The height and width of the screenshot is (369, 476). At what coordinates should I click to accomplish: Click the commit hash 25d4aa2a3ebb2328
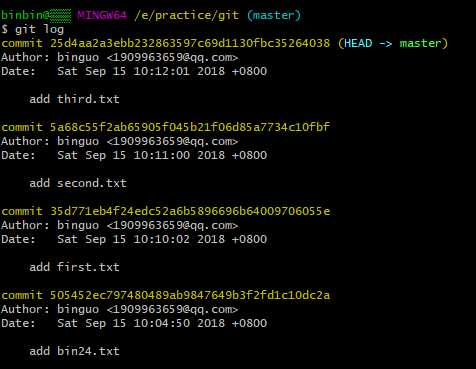click(190, 43)
